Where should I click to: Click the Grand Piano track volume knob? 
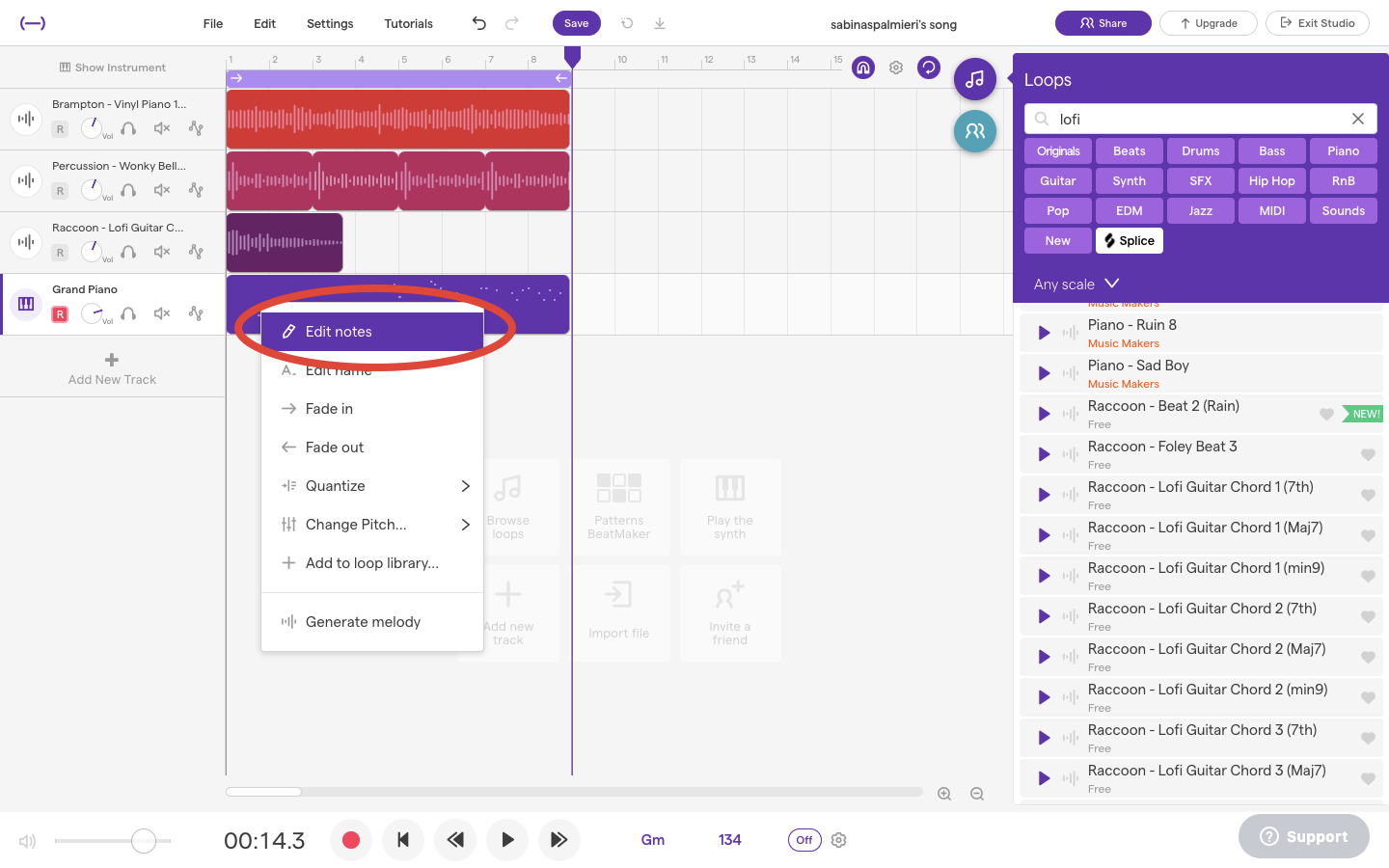tap(92, 313)
